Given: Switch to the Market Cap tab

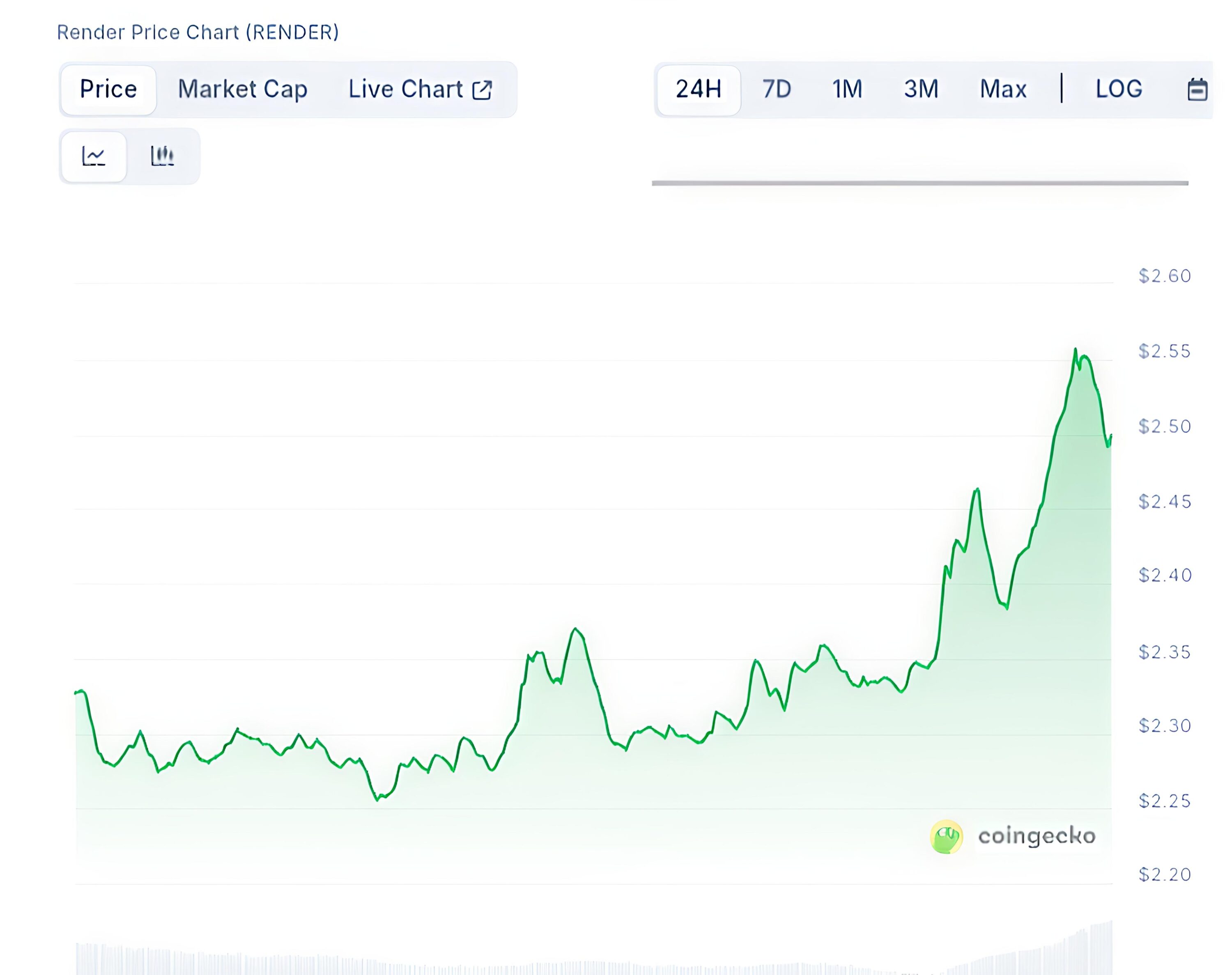Looking at the screenshot, I should point(243,89).
